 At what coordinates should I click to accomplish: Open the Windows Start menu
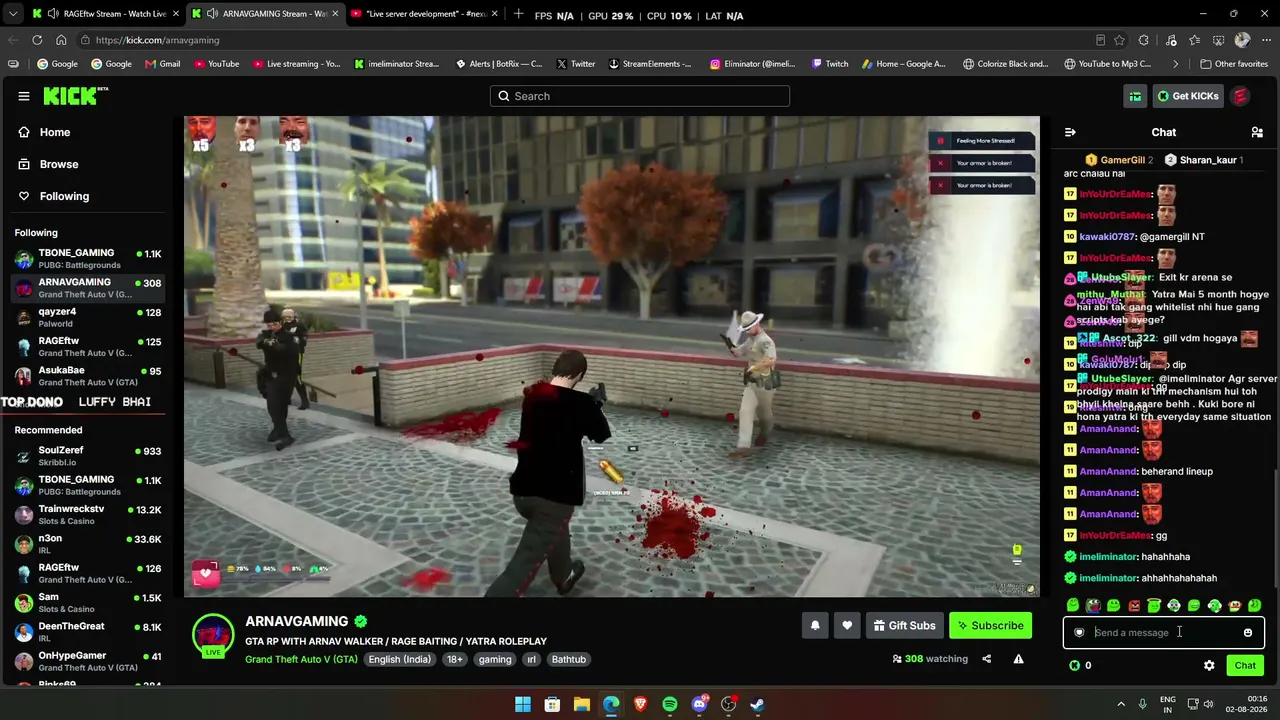(x=523, y=705)
